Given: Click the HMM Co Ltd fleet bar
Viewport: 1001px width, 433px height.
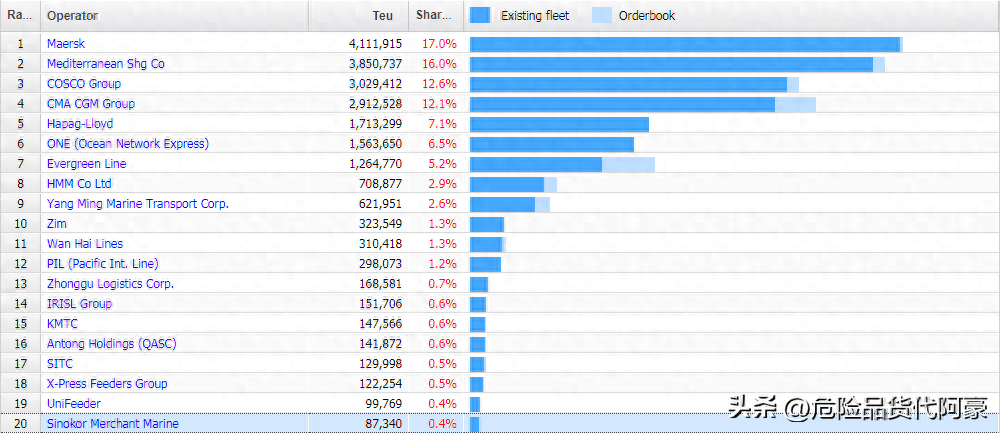Looking at the screenshot, I should (513, 183).
